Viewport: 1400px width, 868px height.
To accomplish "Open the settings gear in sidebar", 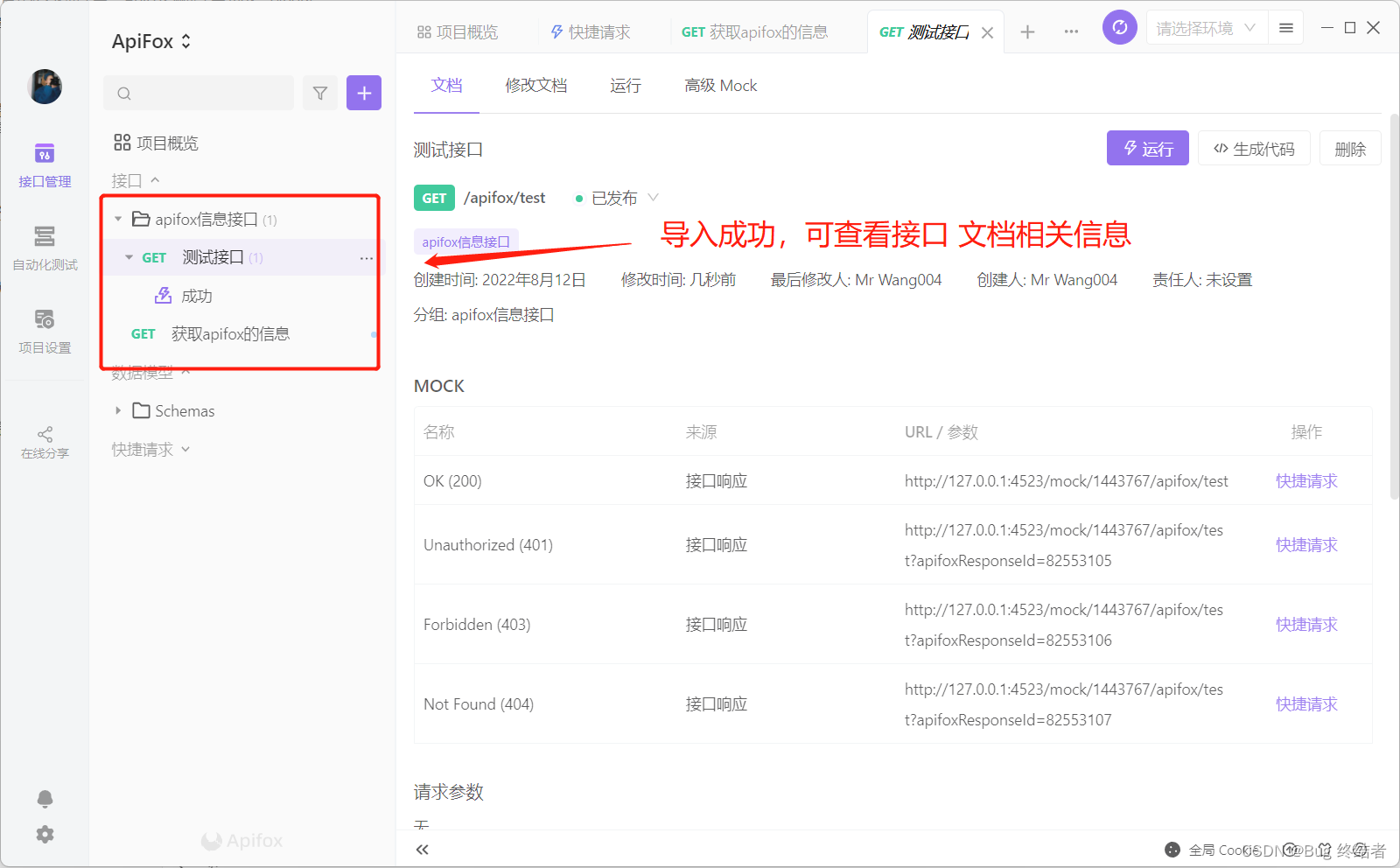I will tap(45, 835).
